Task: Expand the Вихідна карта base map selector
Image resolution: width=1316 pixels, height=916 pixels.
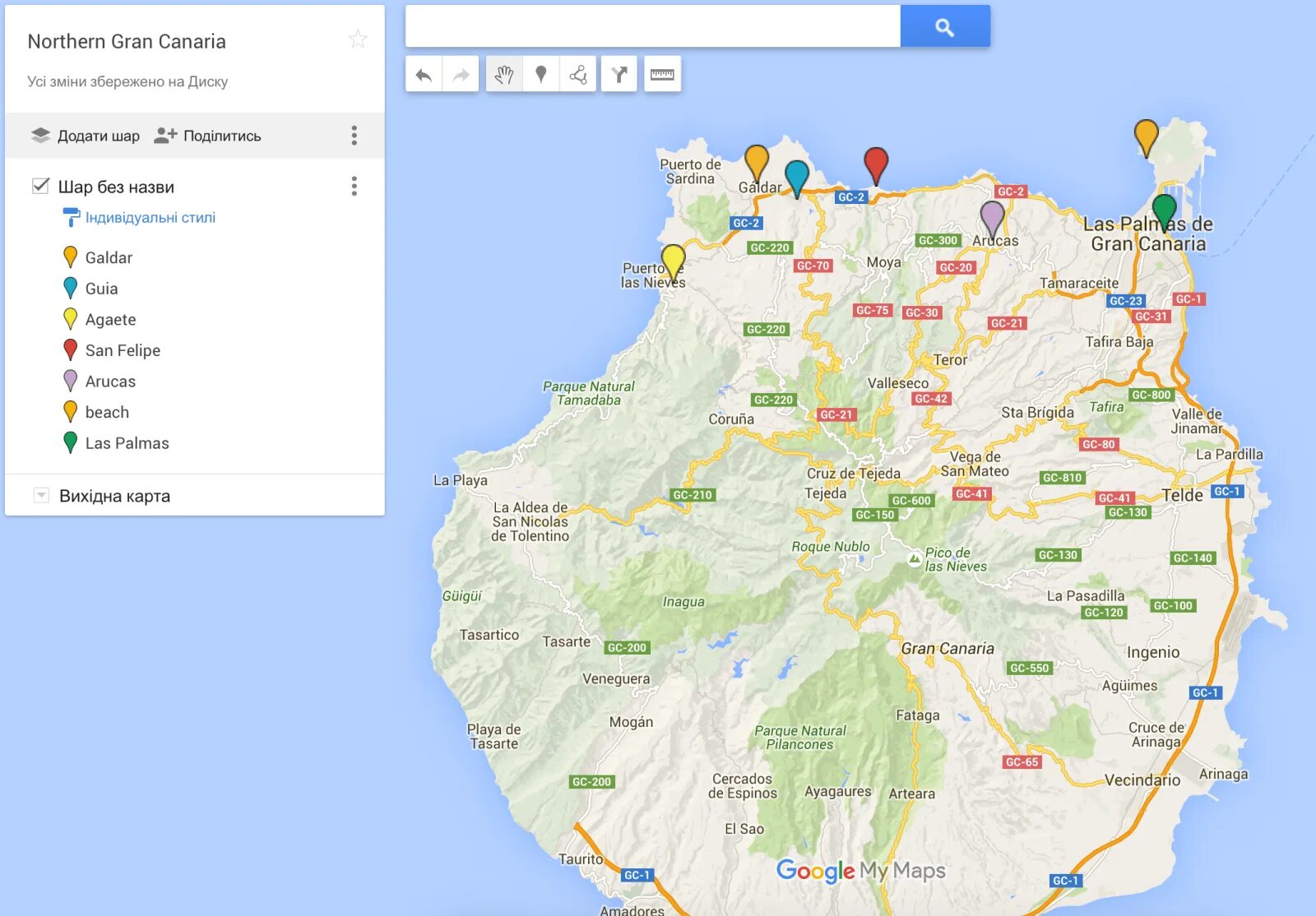Action: pos(40,496)
